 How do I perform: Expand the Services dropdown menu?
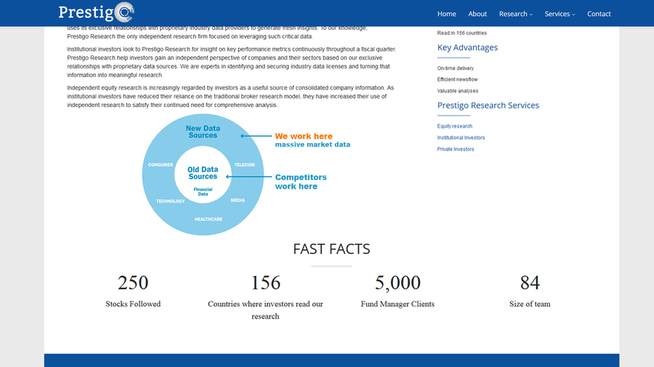(559, 14)
